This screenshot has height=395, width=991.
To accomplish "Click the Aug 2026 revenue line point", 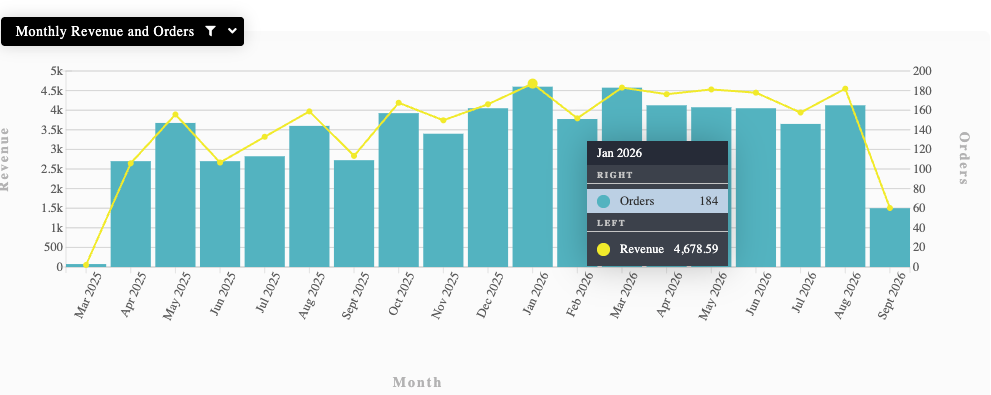I will pyautogui.click(x=845, y=88).
